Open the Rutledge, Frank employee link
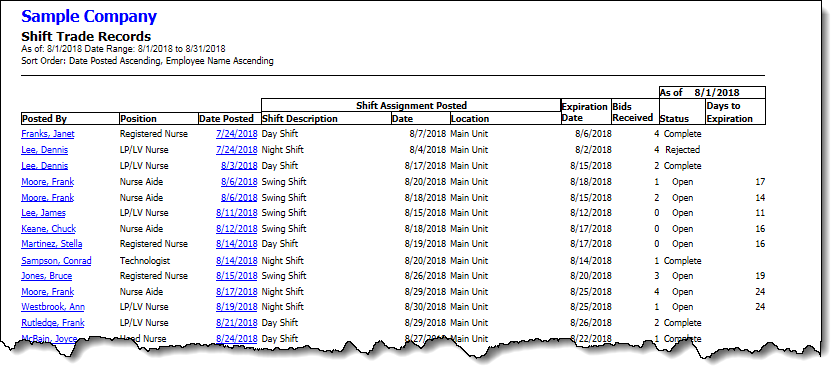This screenshot has width=837, height=381. [x=53, y=323]
